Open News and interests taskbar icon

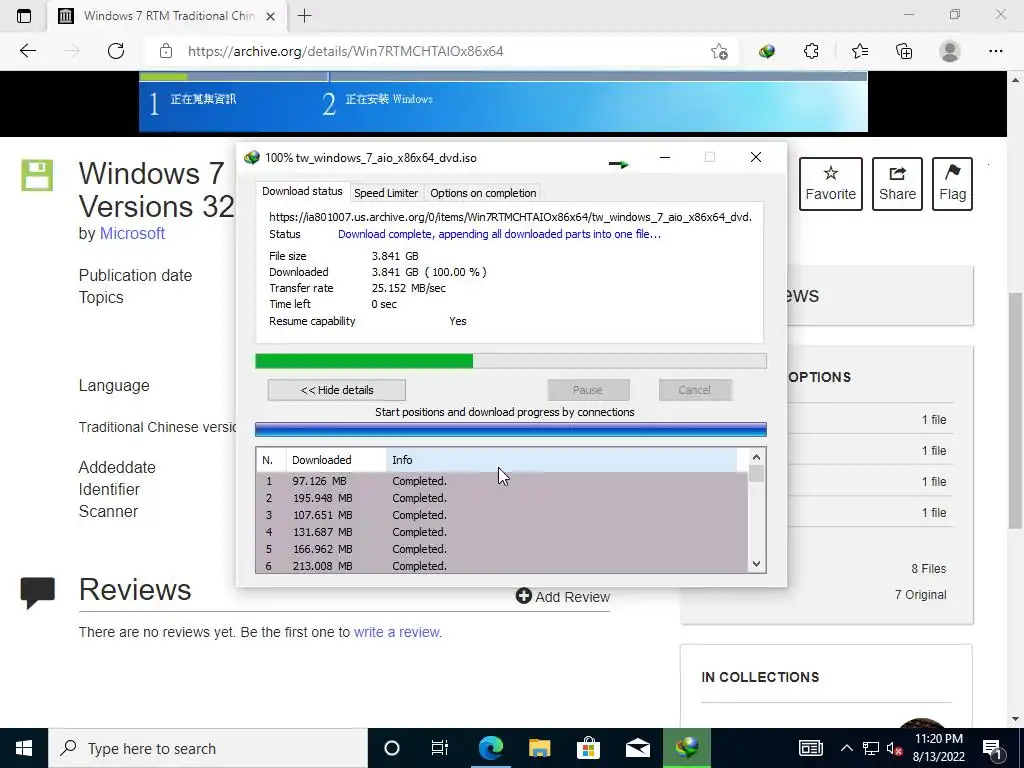[810, 748]
